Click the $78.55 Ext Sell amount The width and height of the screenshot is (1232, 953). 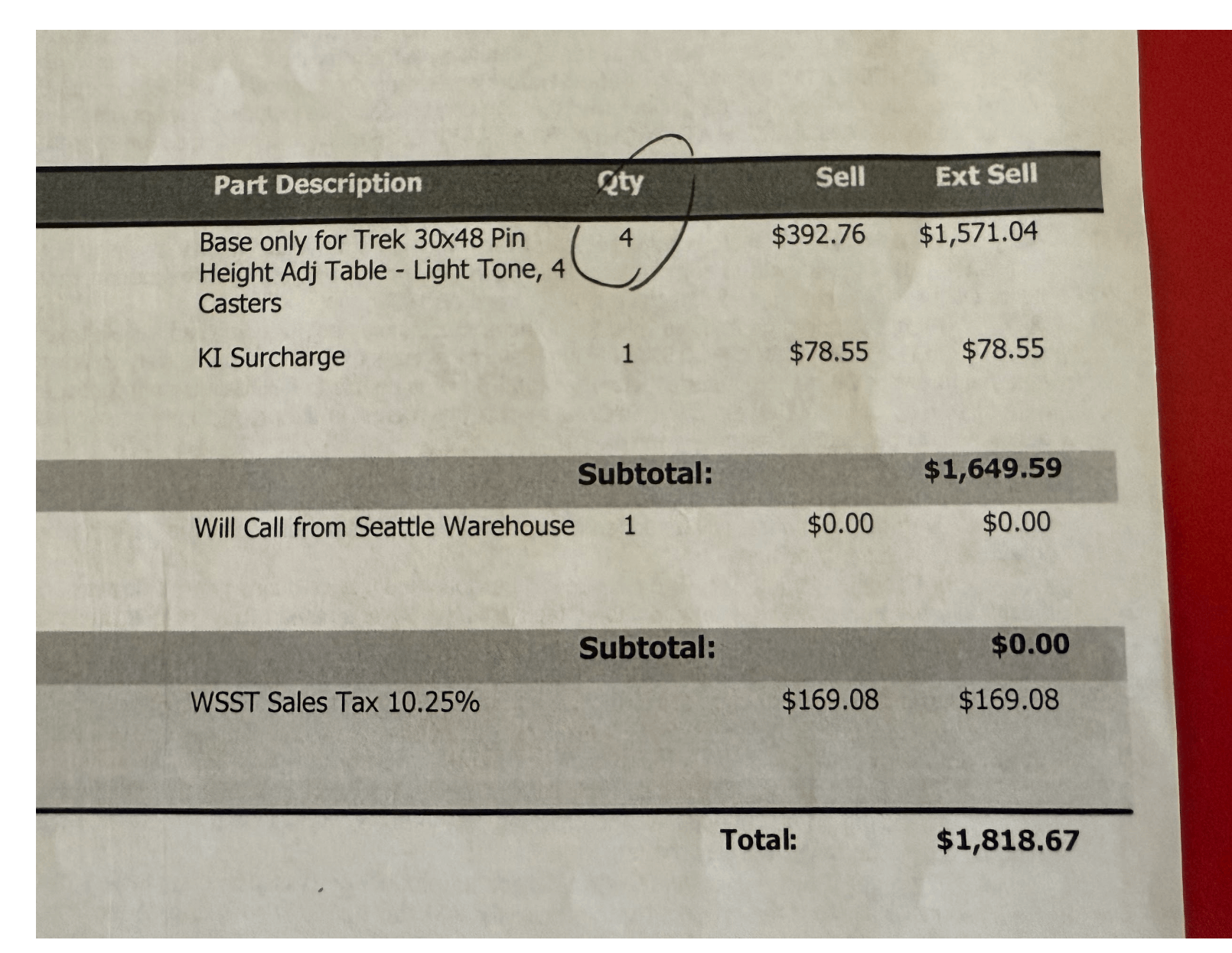[1002, 350]
